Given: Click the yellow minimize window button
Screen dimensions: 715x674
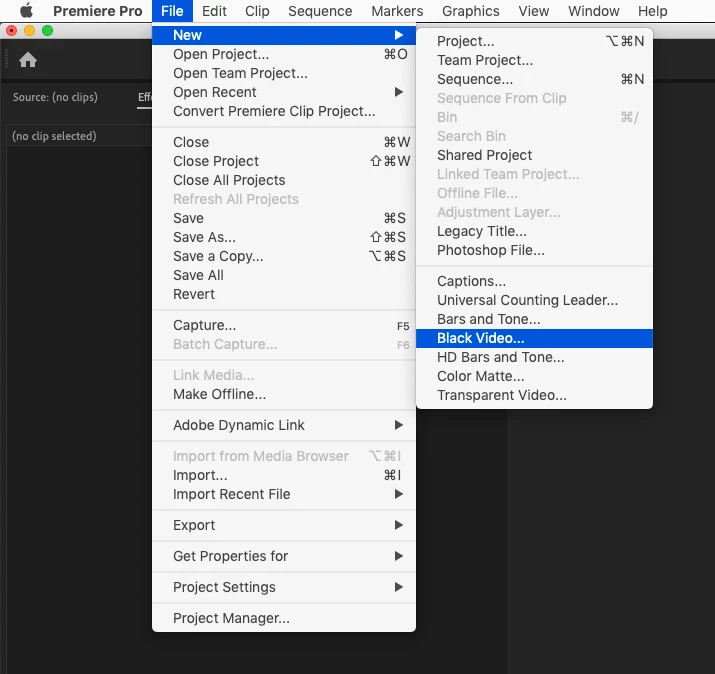Looking at the screenshot, I should pos(30,31).
